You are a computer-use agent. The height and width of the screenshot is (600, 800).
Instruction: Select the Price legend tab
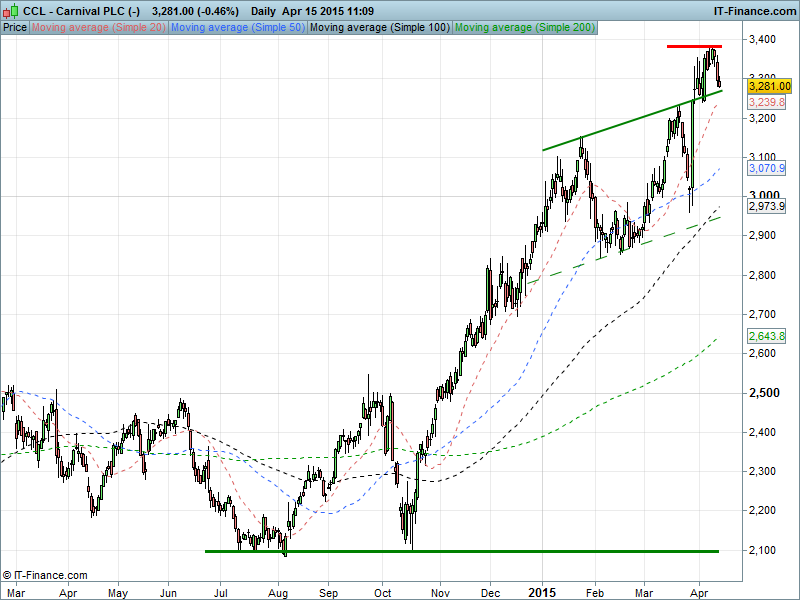[x=15, y=27]
